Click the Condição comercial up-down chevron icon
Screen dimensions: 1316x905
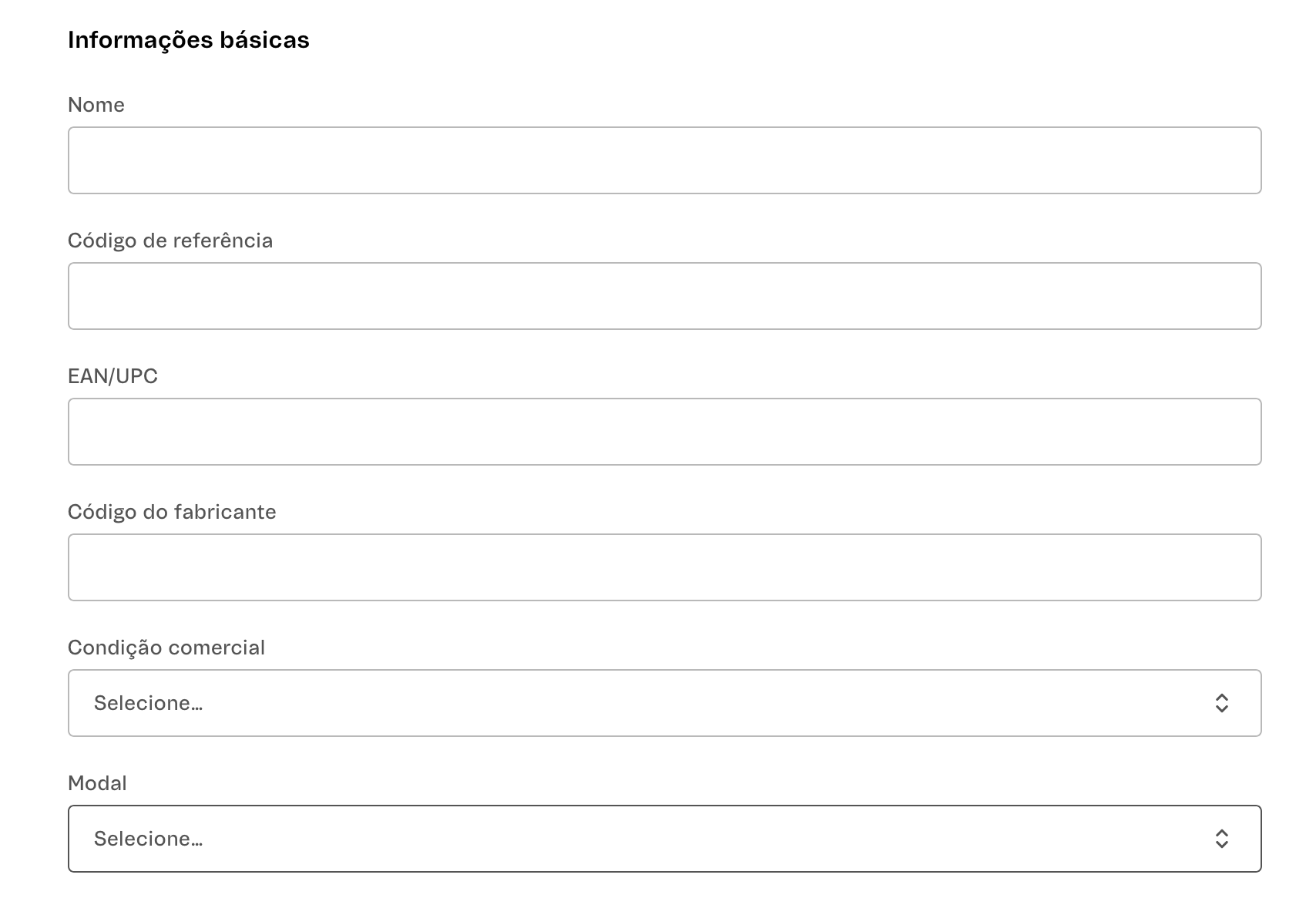pos(1221,703)
